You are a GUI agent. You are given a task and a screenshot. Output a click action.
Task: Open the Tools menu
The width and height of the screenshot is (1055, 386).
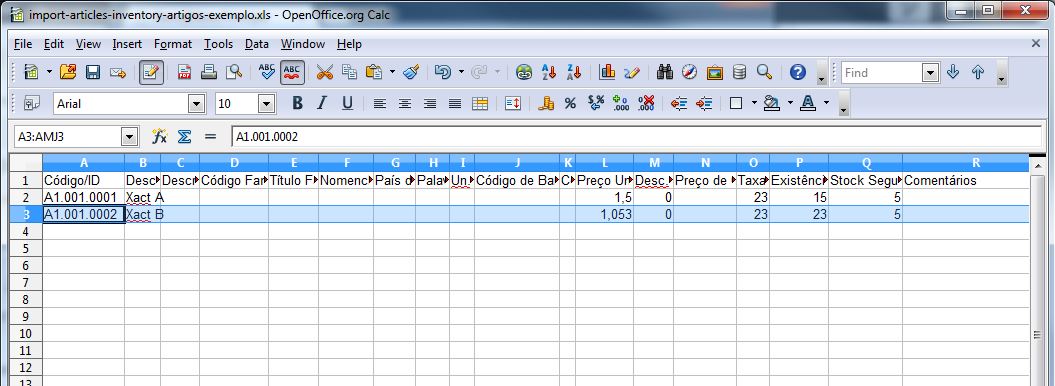pyautogui.click(x=218, y=44)
